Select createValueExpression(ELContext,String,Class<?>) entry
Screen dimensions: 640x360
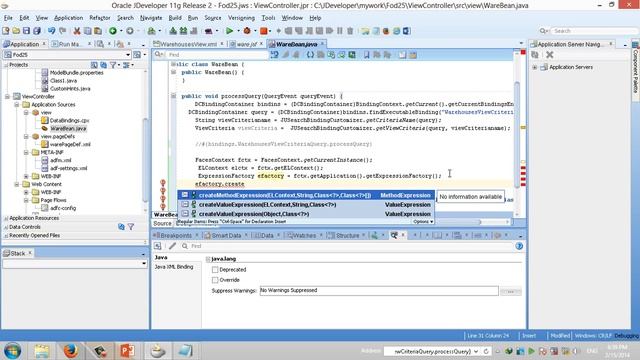pyautogui.click(x=306, y=204)
